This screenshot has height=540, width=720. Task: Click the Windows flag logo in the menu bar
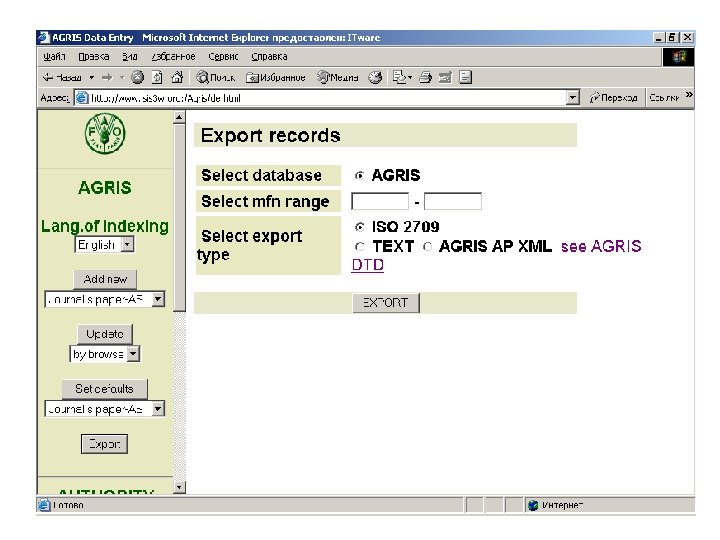point(678,57)
